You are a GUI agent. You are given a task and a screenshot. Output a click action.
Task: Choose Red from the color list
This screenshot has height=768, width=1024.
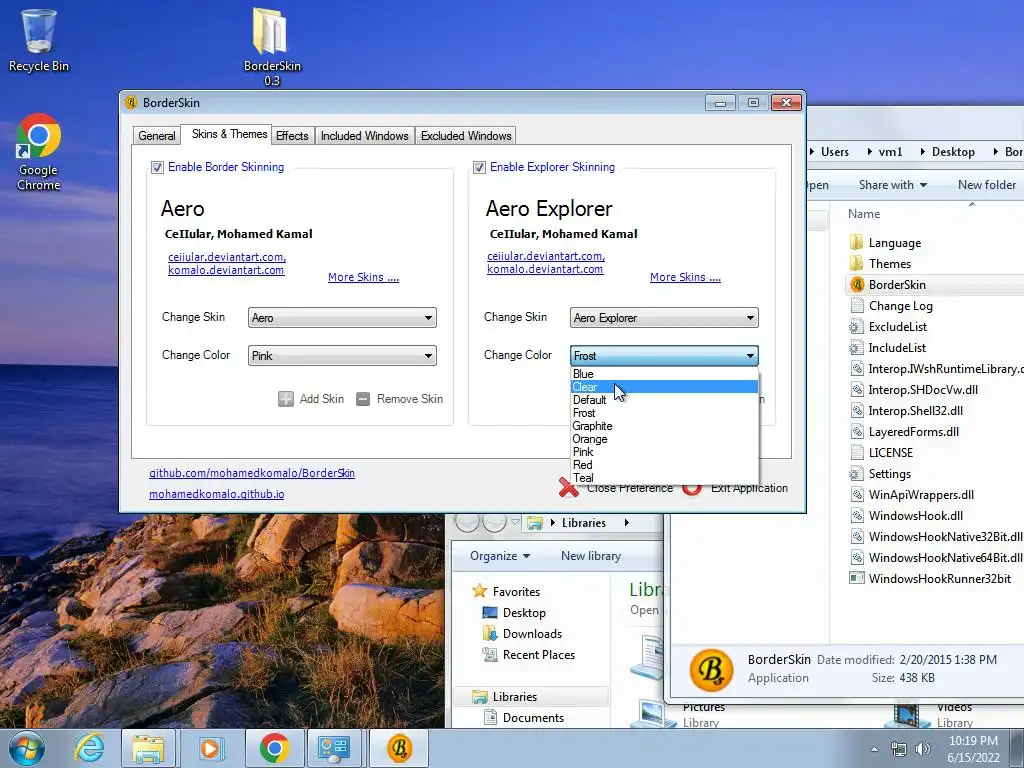pos(664,465)
